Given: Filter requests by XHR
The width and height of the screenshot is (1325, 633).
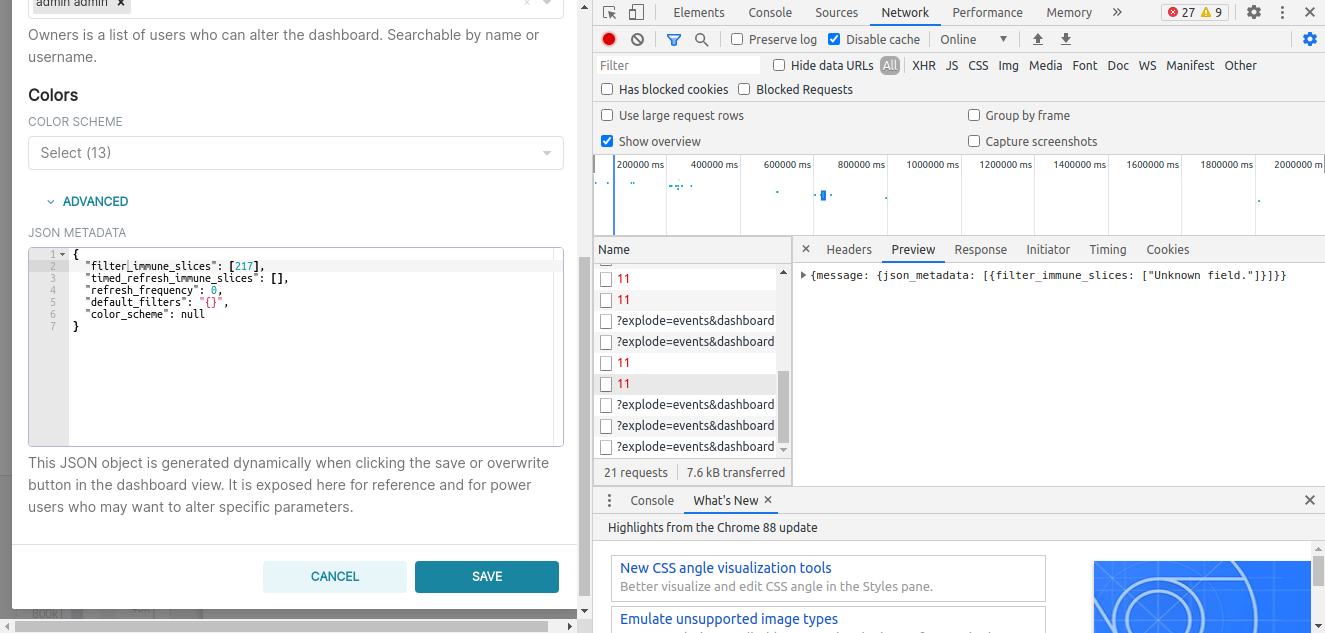Looking at the screenshot, I should tap(924, 65).
